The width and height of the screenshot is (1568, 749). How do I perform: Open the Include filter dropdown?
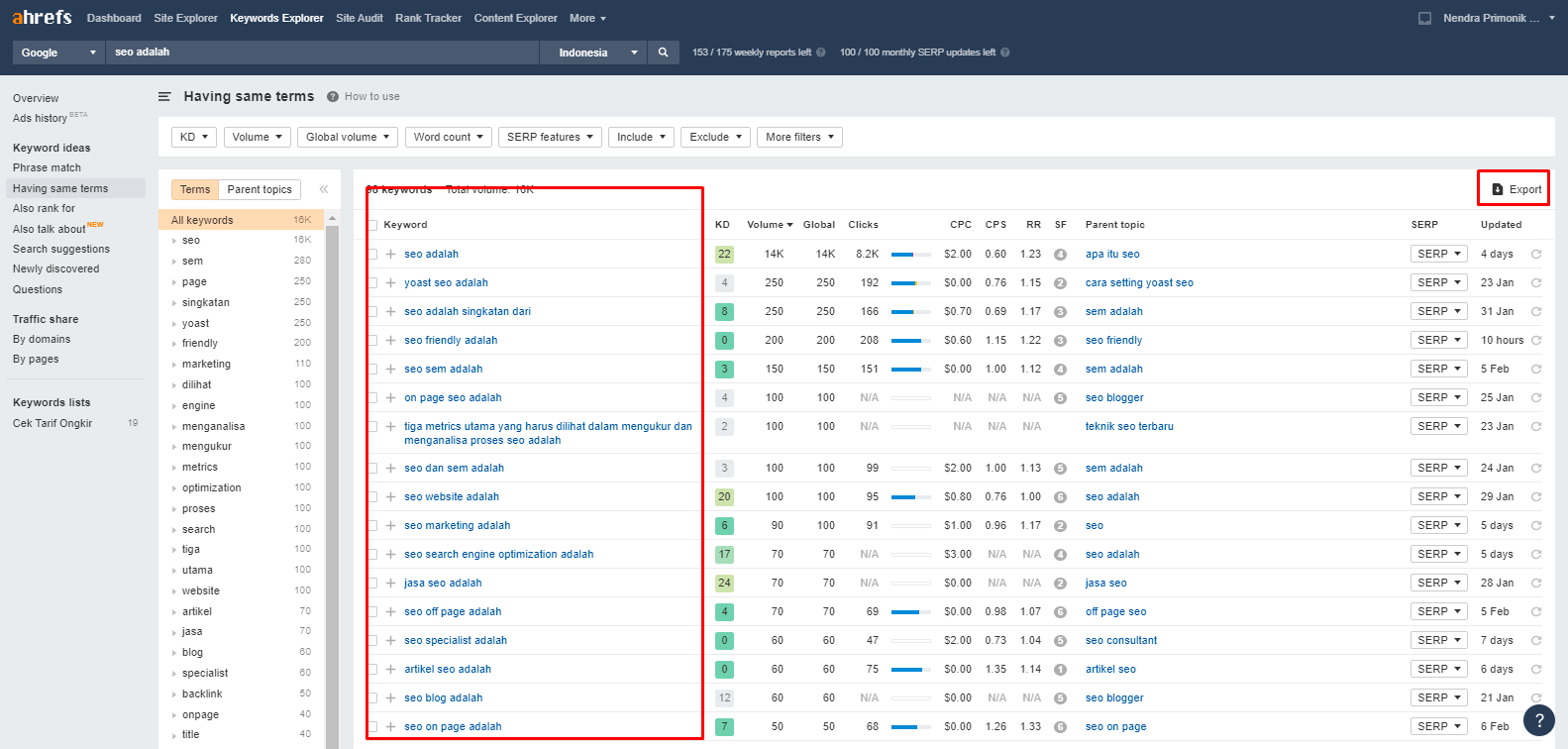(641, 138)
